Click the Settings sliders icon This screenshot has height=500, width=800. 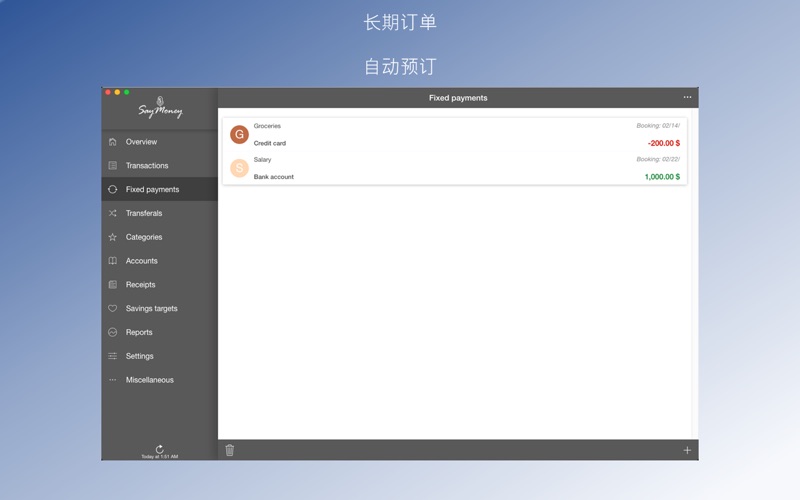113,356
